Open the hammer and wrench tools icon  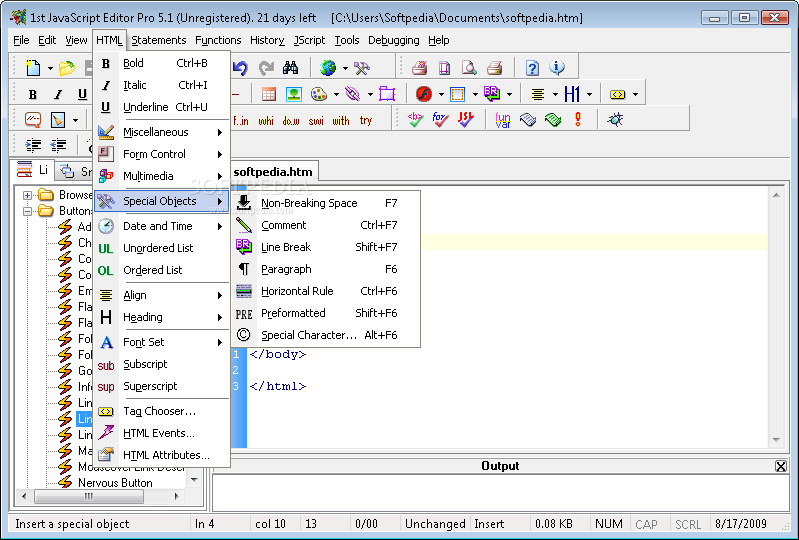(362, 68)
